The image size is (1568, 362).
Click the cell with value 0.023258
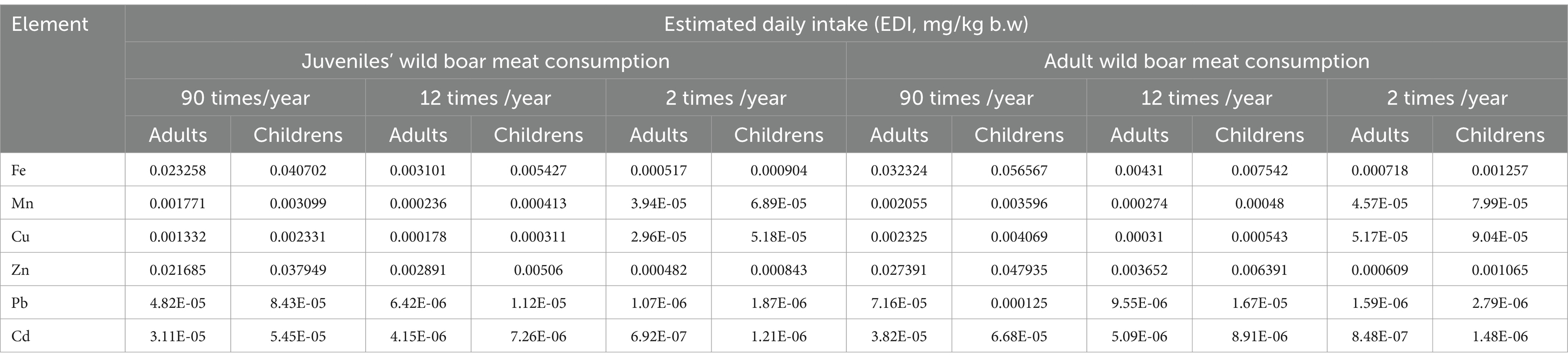[x=178, y=170]
